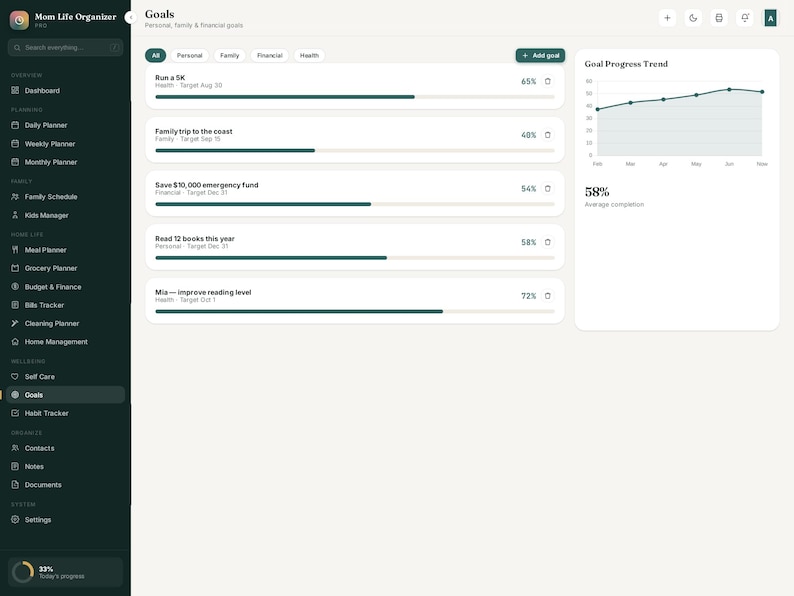
Task: Filter goals by Family
Action: pyautogui.click(x=229, y=56)
